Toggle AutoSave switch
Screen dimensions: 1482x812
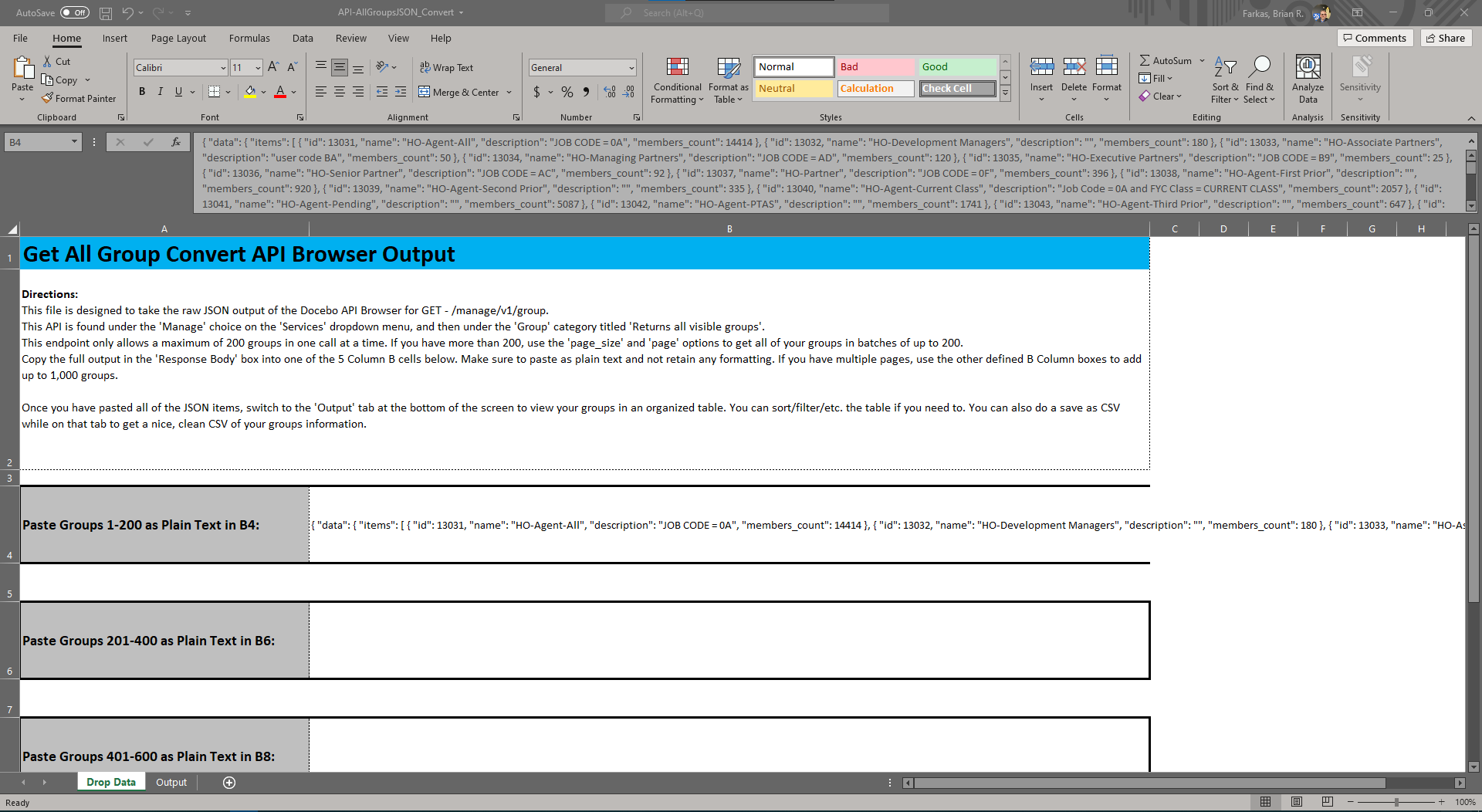[x=75, y=12]
